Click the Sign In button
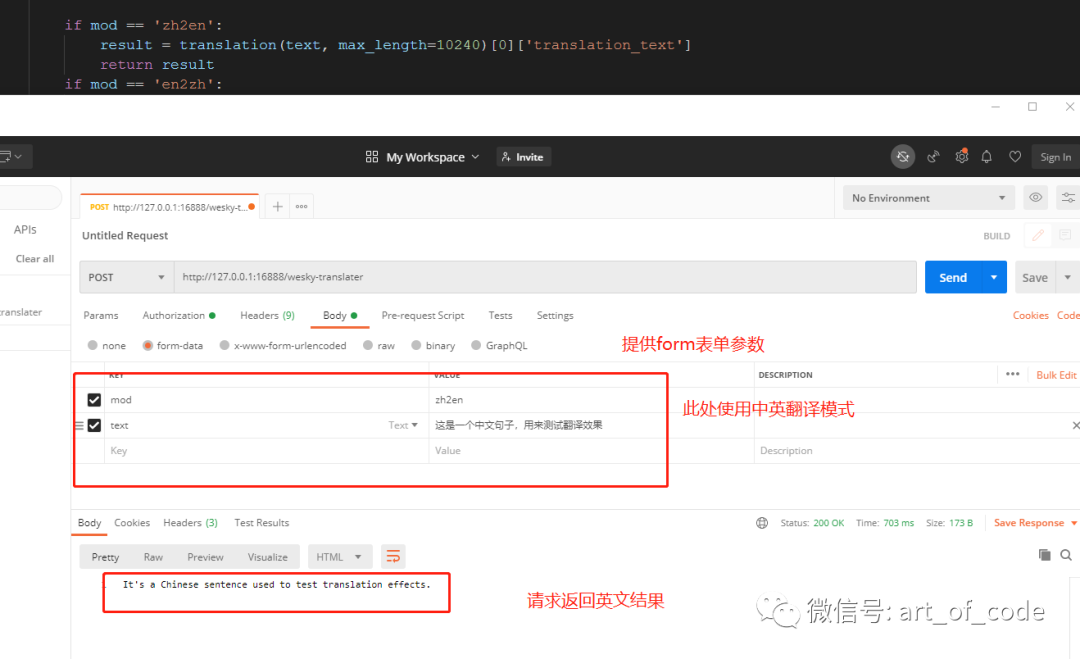The width and height of the screenshot is (1080, 659). tap(1055, 157)
